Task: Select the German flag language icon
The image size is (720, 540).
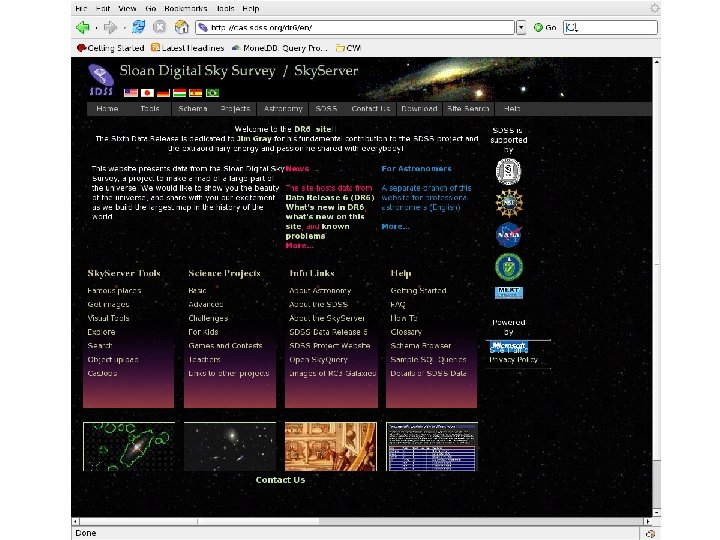Action: tap(163, 93)
